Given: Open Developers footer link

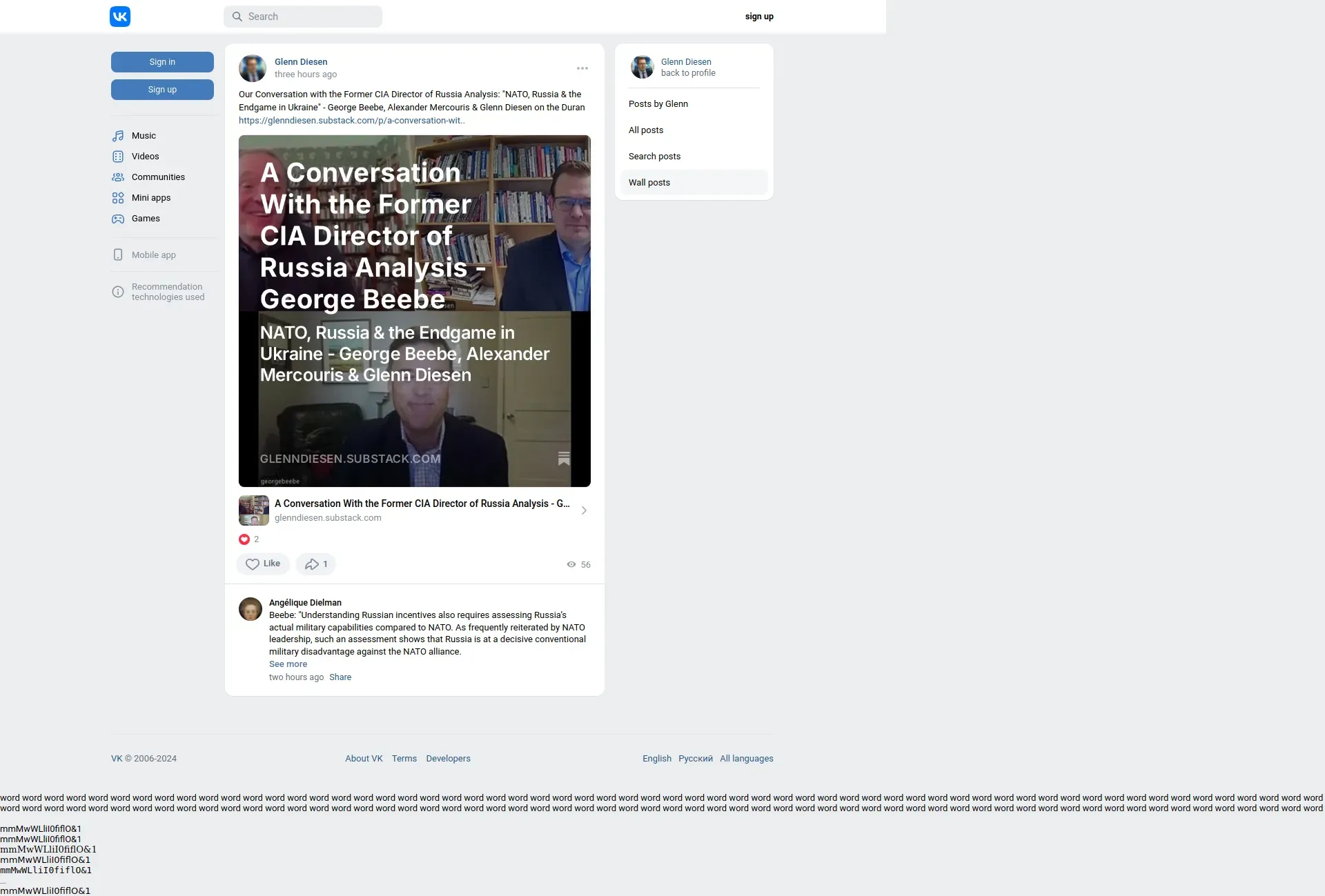Looking at the screenshot, I should (x=448, y=759).
